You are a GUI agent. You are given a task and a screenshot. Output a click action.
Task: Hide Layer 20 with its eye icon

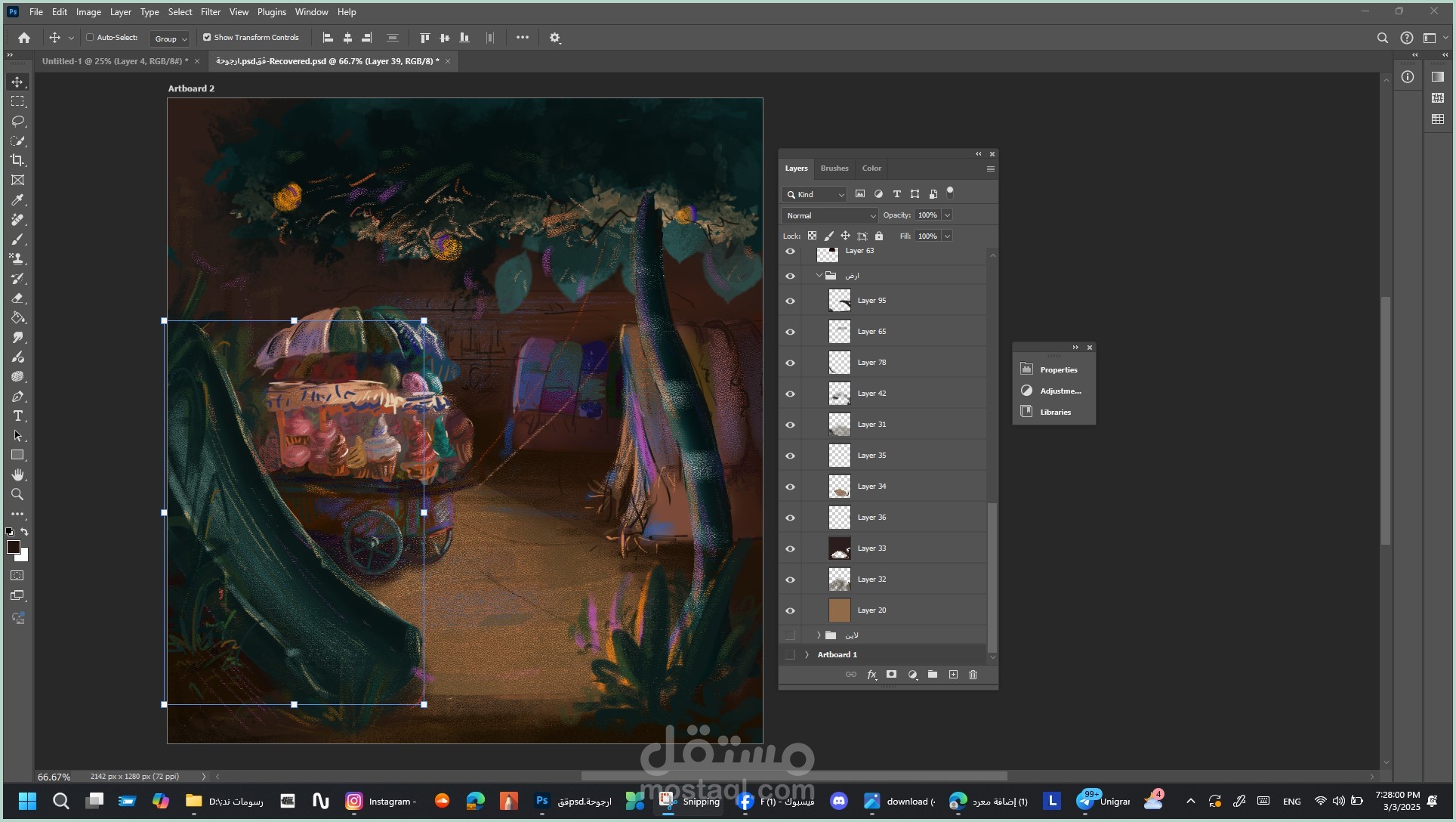coord(790,610)
